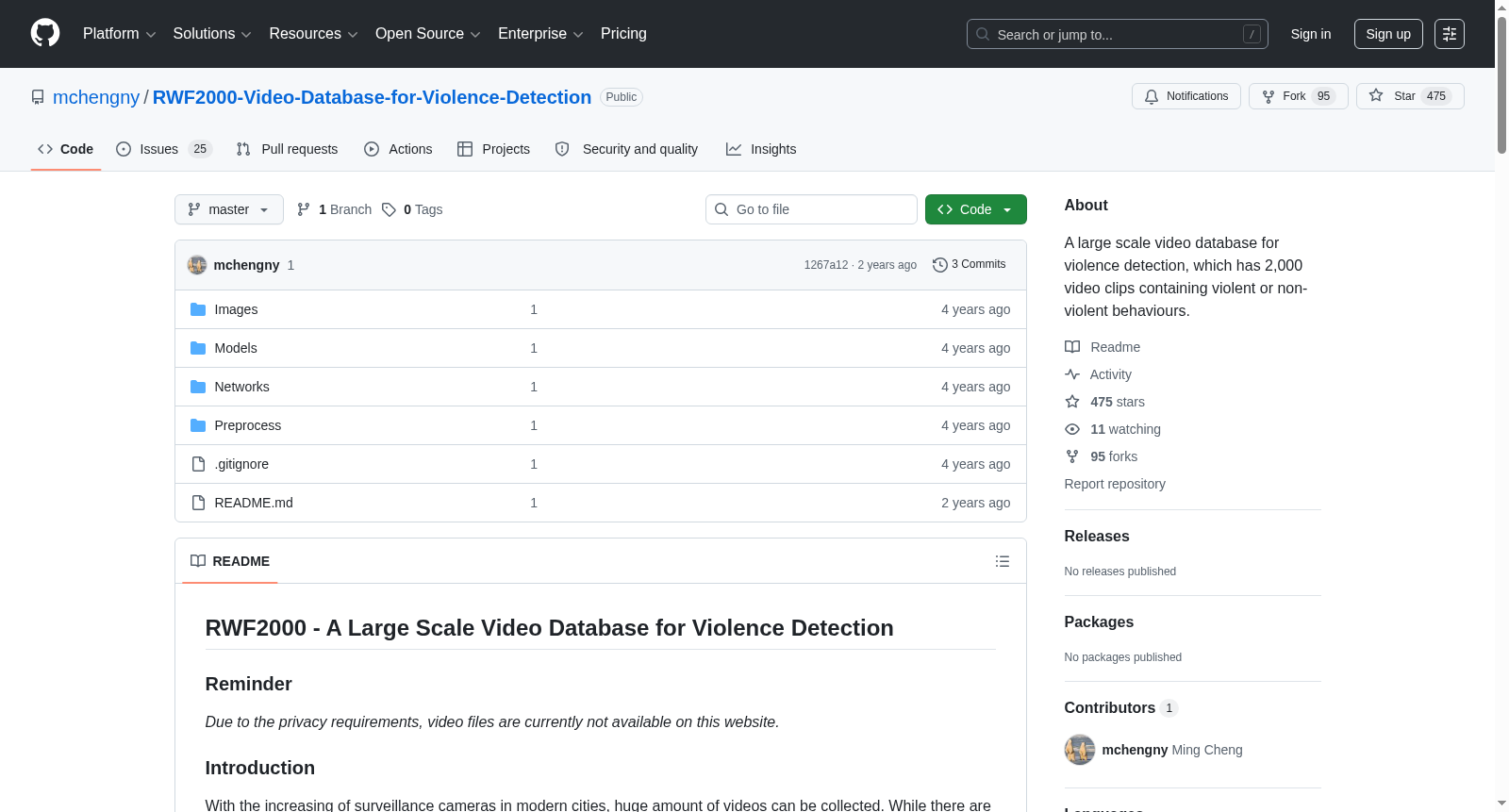Open commit hash 1267a12
This screenshot has height=812, width=1509.
coord(826,265)
